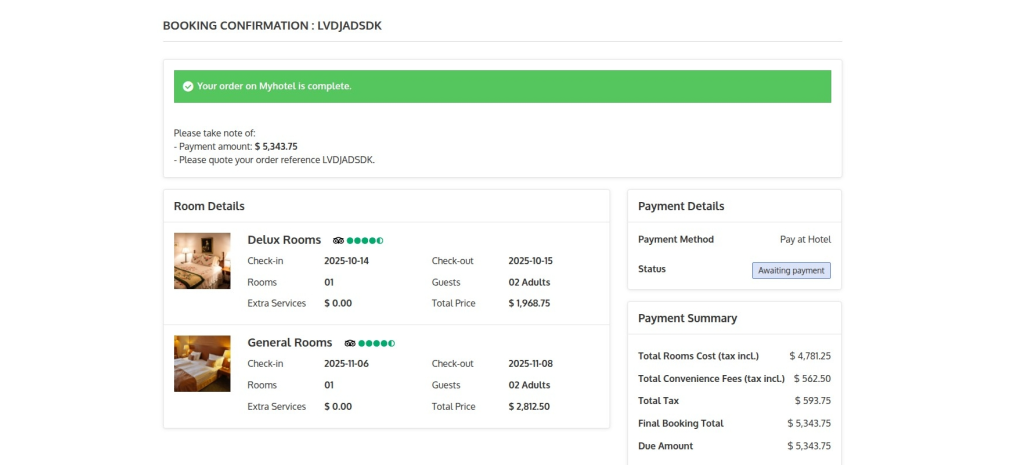Image resolution: width=1024 pixels, height=465 pixels.
Task: Click the General Rooms total price $2,812.50
Action: 529,407
